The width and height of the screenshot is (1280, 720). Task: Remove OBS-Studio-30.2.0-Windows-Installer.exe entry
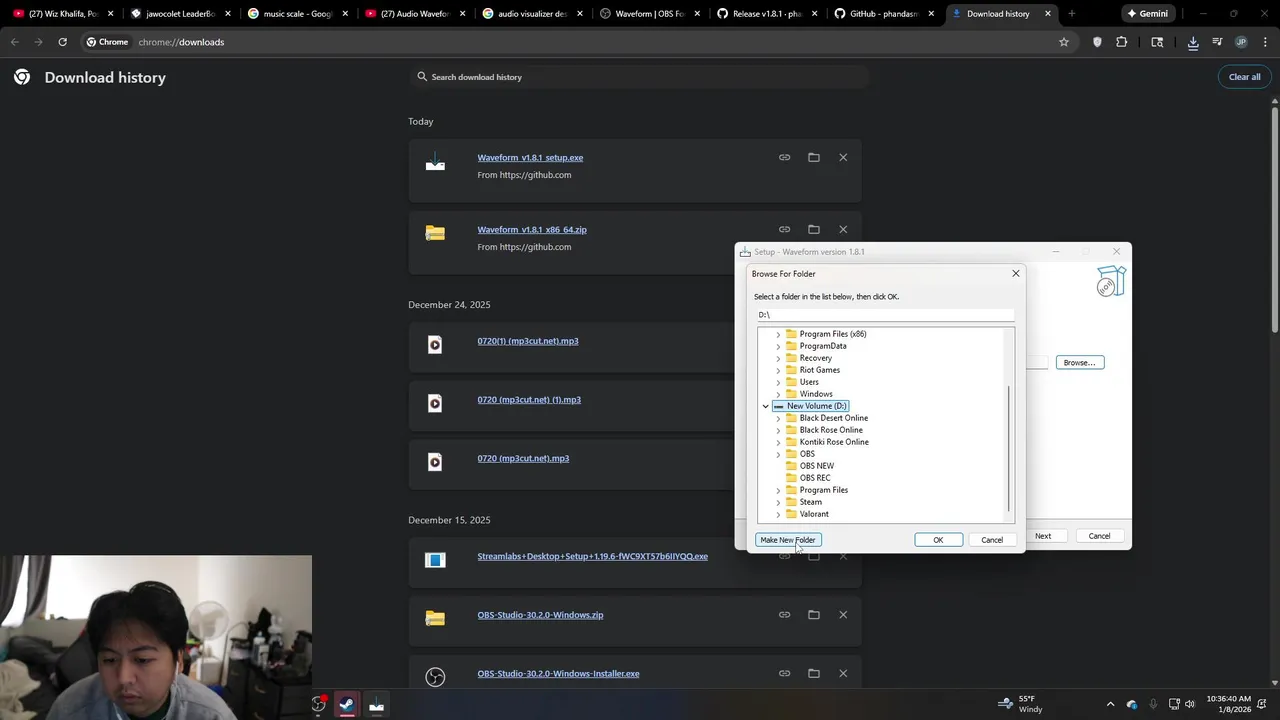[843, 673]
